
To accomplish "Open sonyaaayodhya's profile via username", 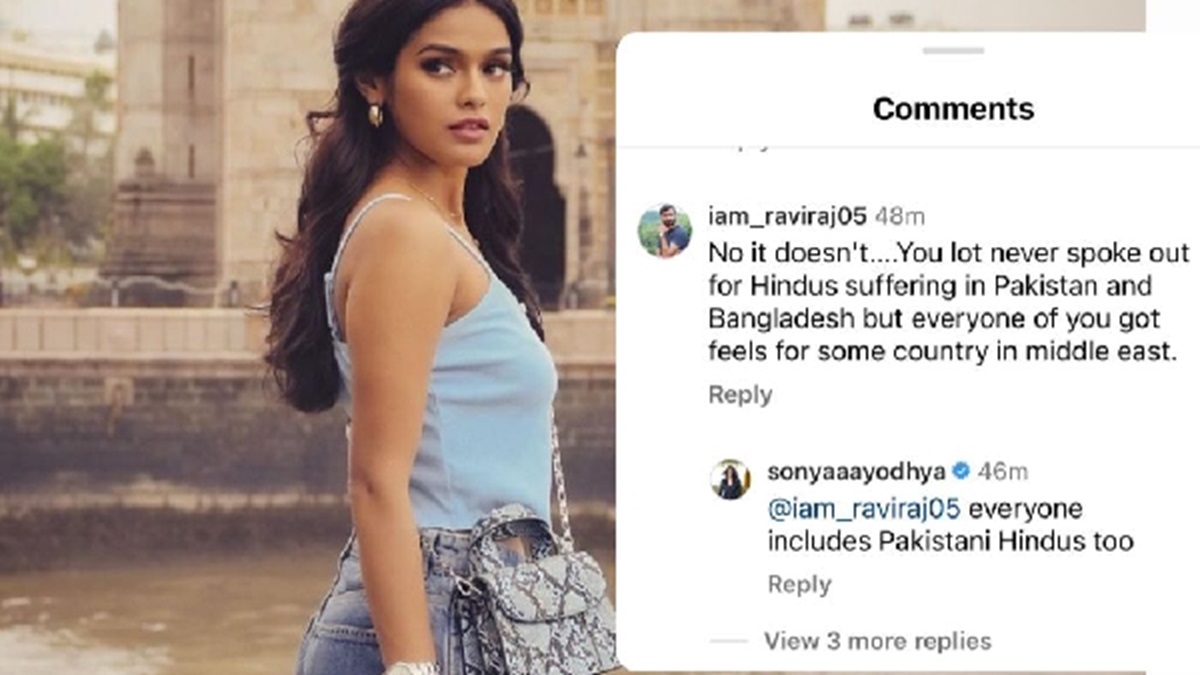I will [856, 471].
